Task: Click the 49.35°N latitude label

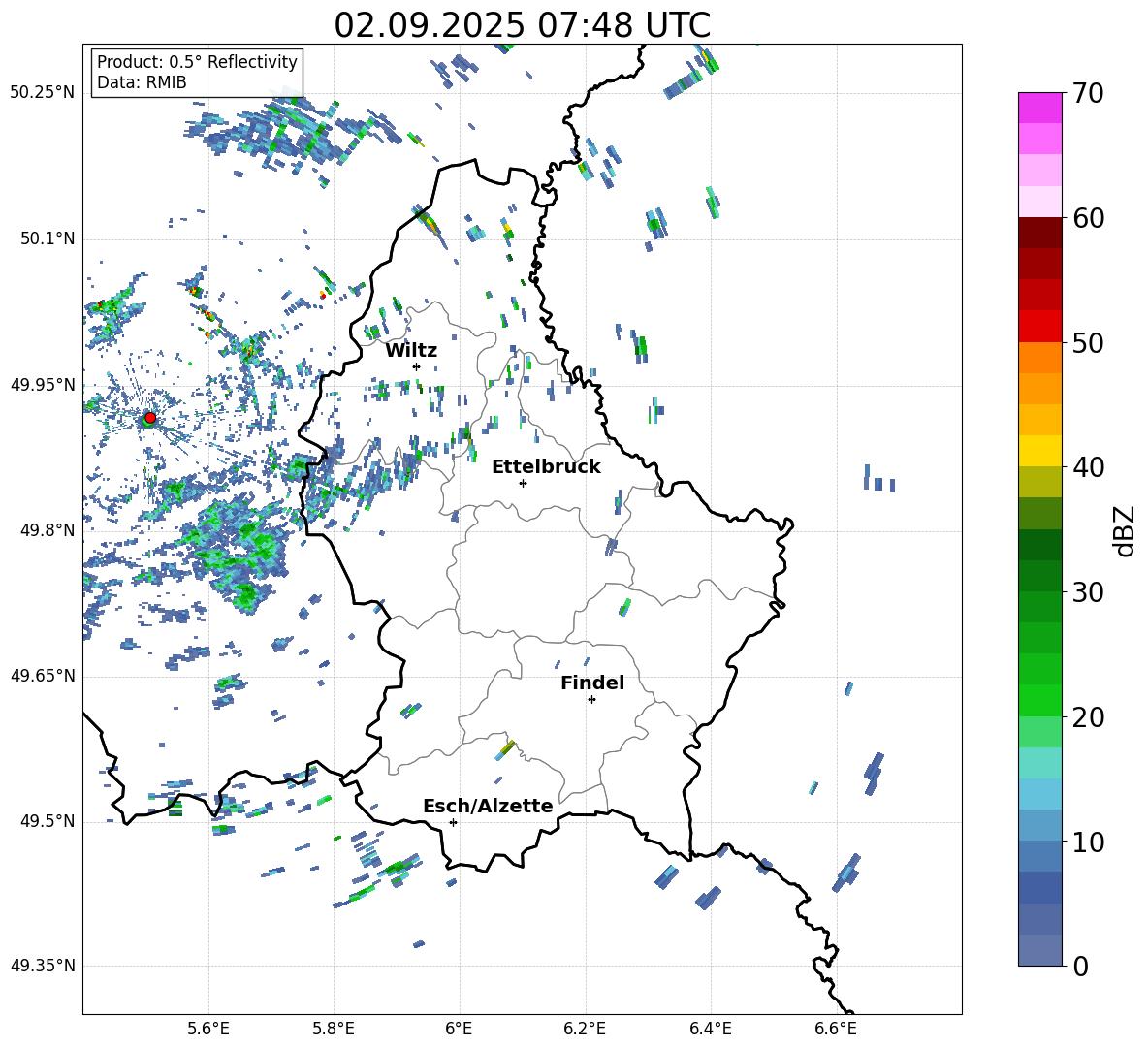Action: point(43,966)
